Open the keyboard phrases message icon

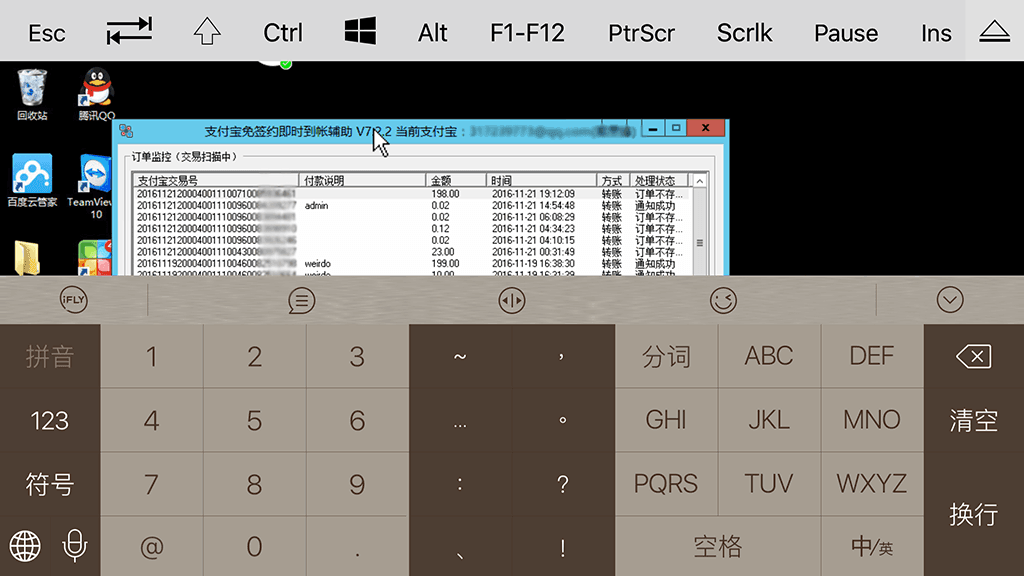tap(301, 300)
